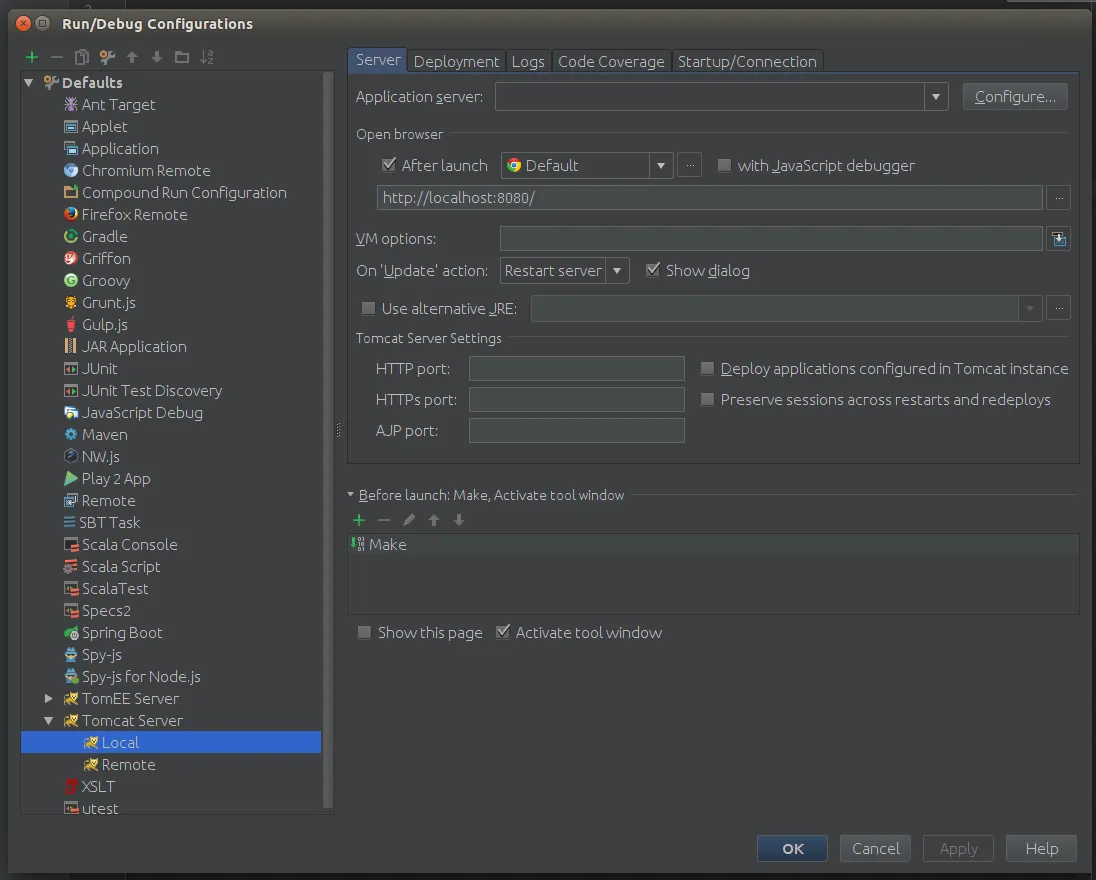Sort configurations alphabetically icon

click(x=207, y=57)
